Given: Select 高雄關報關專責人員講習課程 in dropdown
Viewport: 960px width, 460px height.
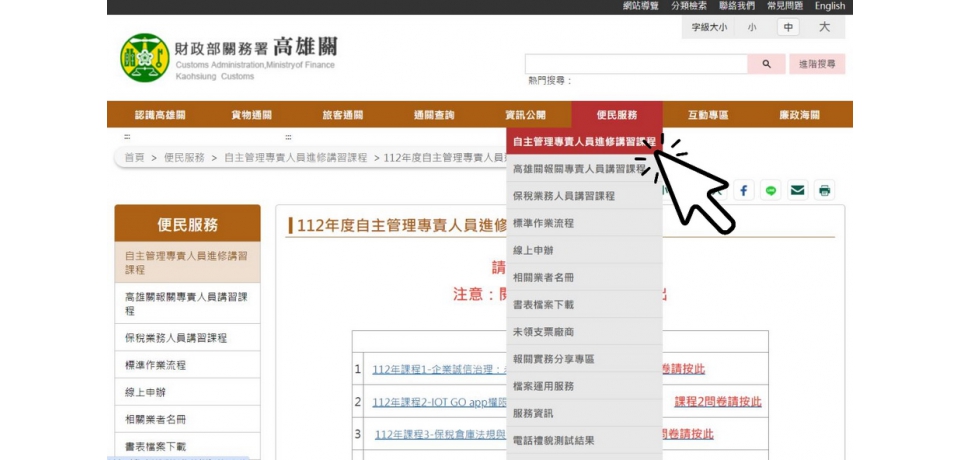Looking at the screenshot, I should tap(584, 168).
